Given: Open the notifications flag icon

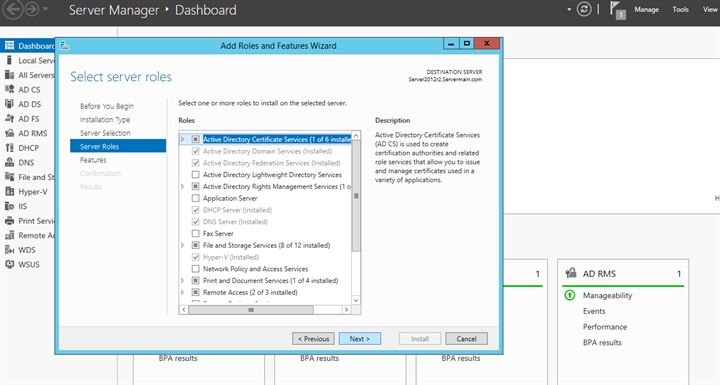Looking at the screenshot, I should [617, 10].
